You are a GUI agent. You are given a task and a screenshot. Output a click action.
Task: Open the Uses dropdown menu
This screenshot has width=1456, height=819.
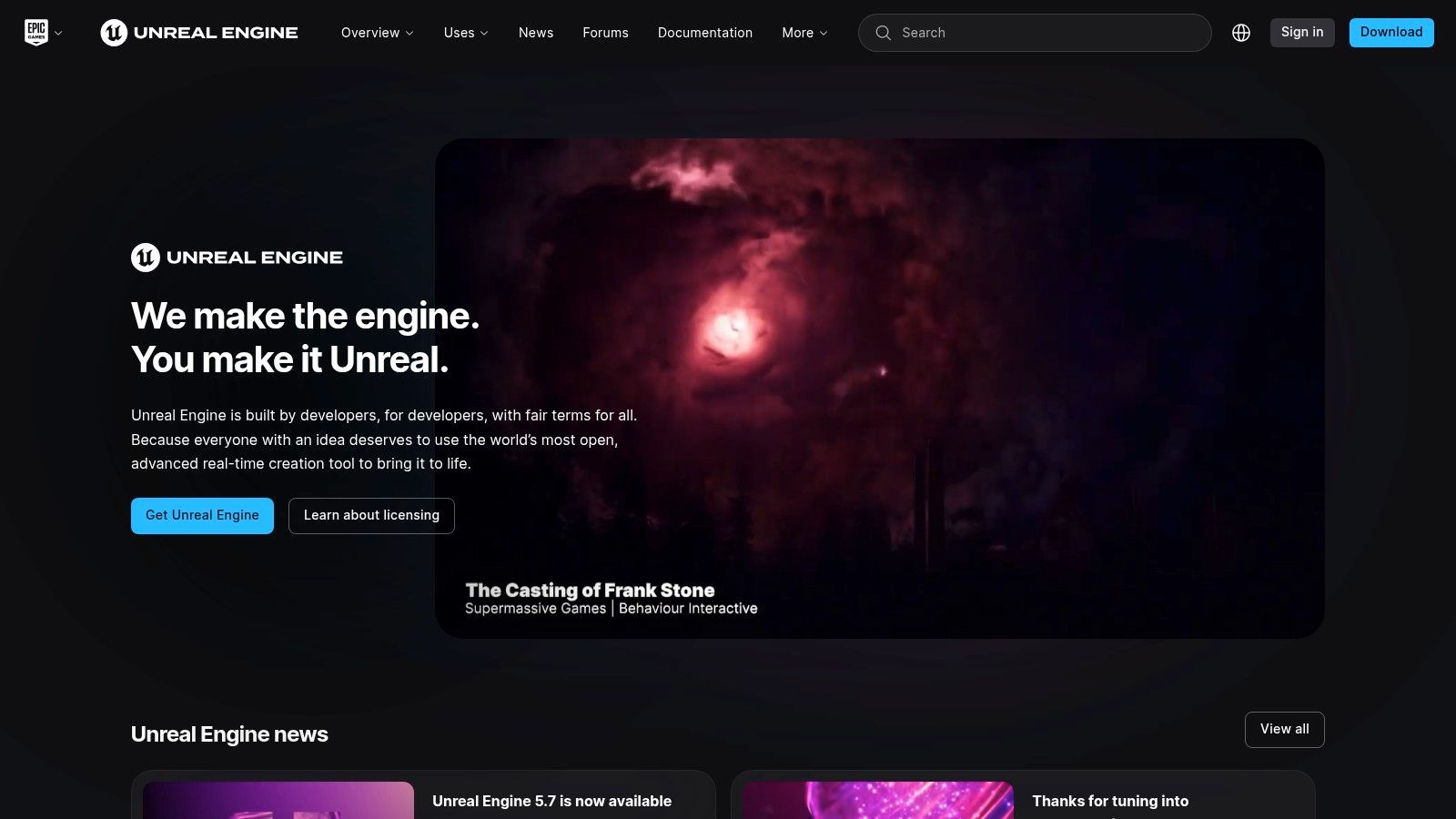coord(464,33)
